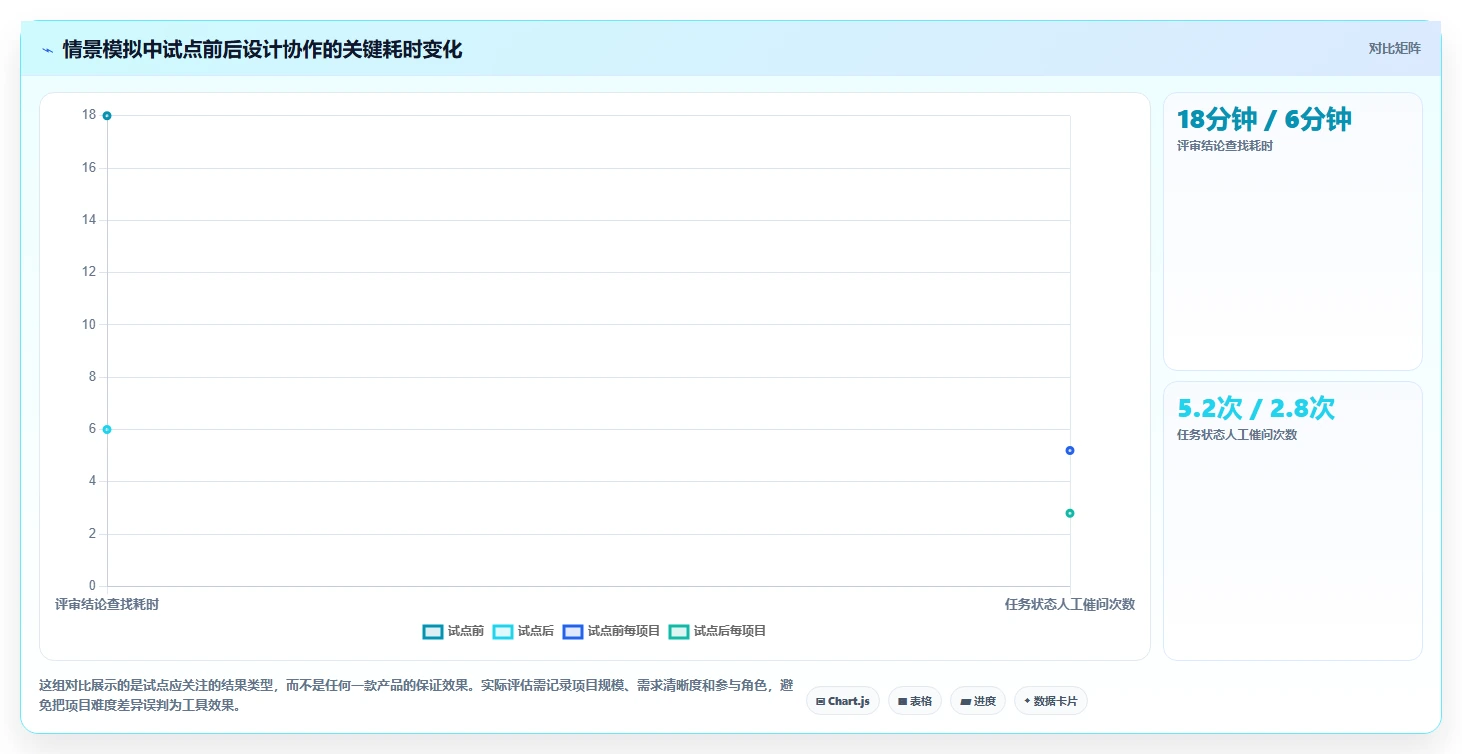
Task: Click the lightning icon beside the title
Action: coord(47,50)
